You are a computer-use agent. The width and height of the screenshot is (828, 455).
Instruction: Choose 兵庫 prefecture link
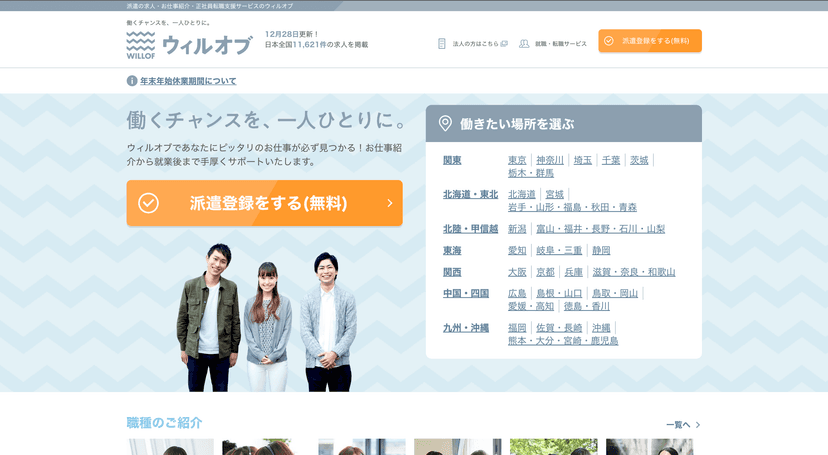coord(573,272)
